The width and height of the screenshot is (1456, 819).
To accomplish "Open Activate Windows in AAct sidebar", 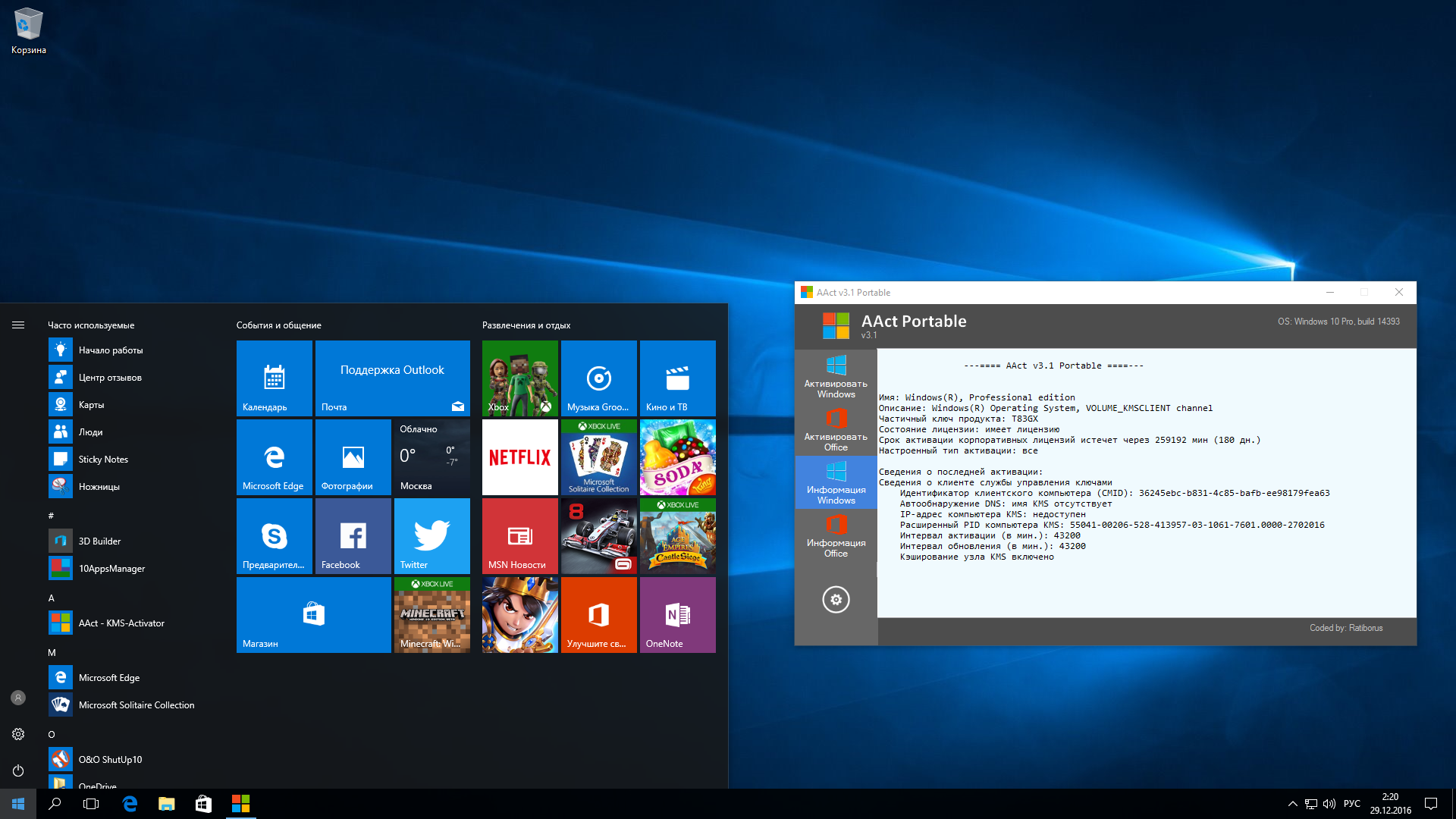I will coord(836,376).
